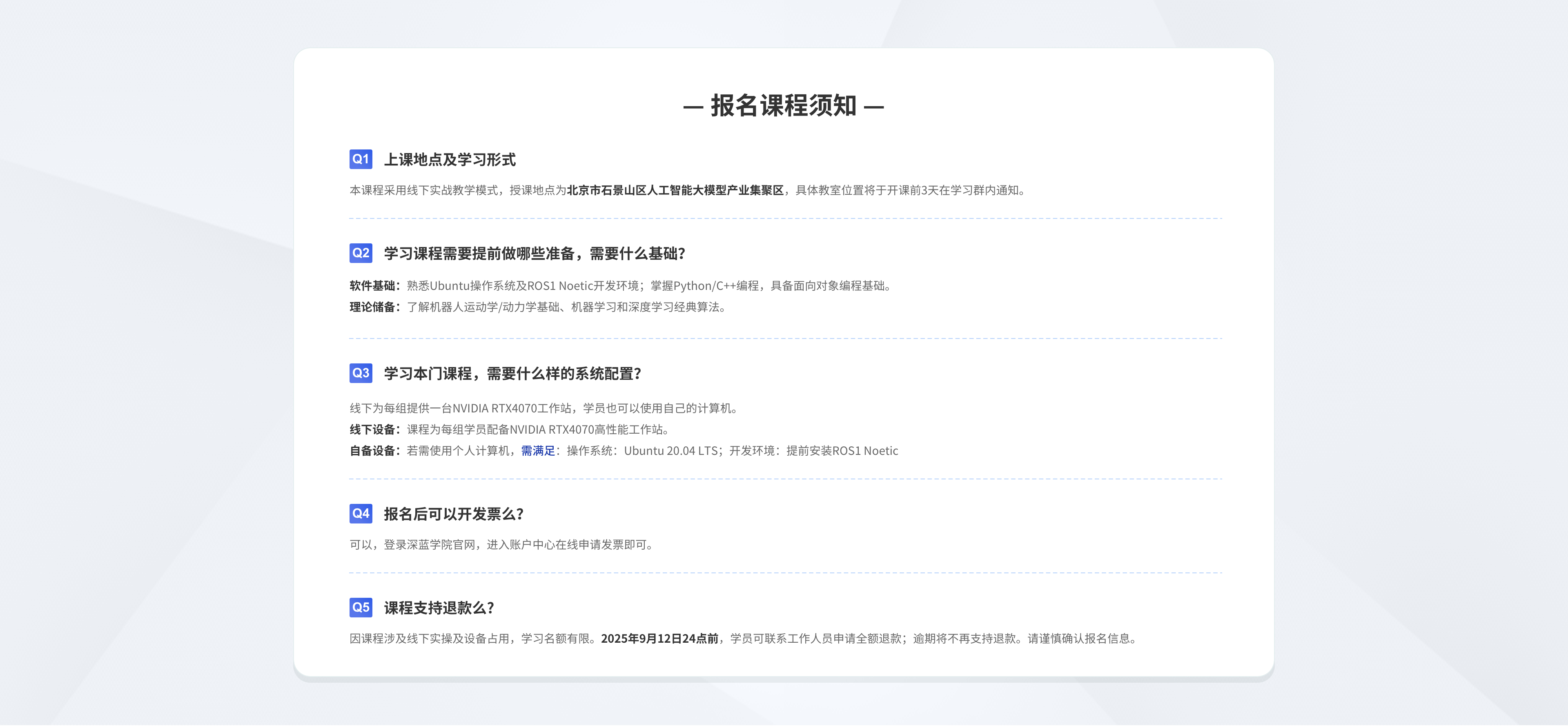Click the bold label 软件基础

pos(372,285)
